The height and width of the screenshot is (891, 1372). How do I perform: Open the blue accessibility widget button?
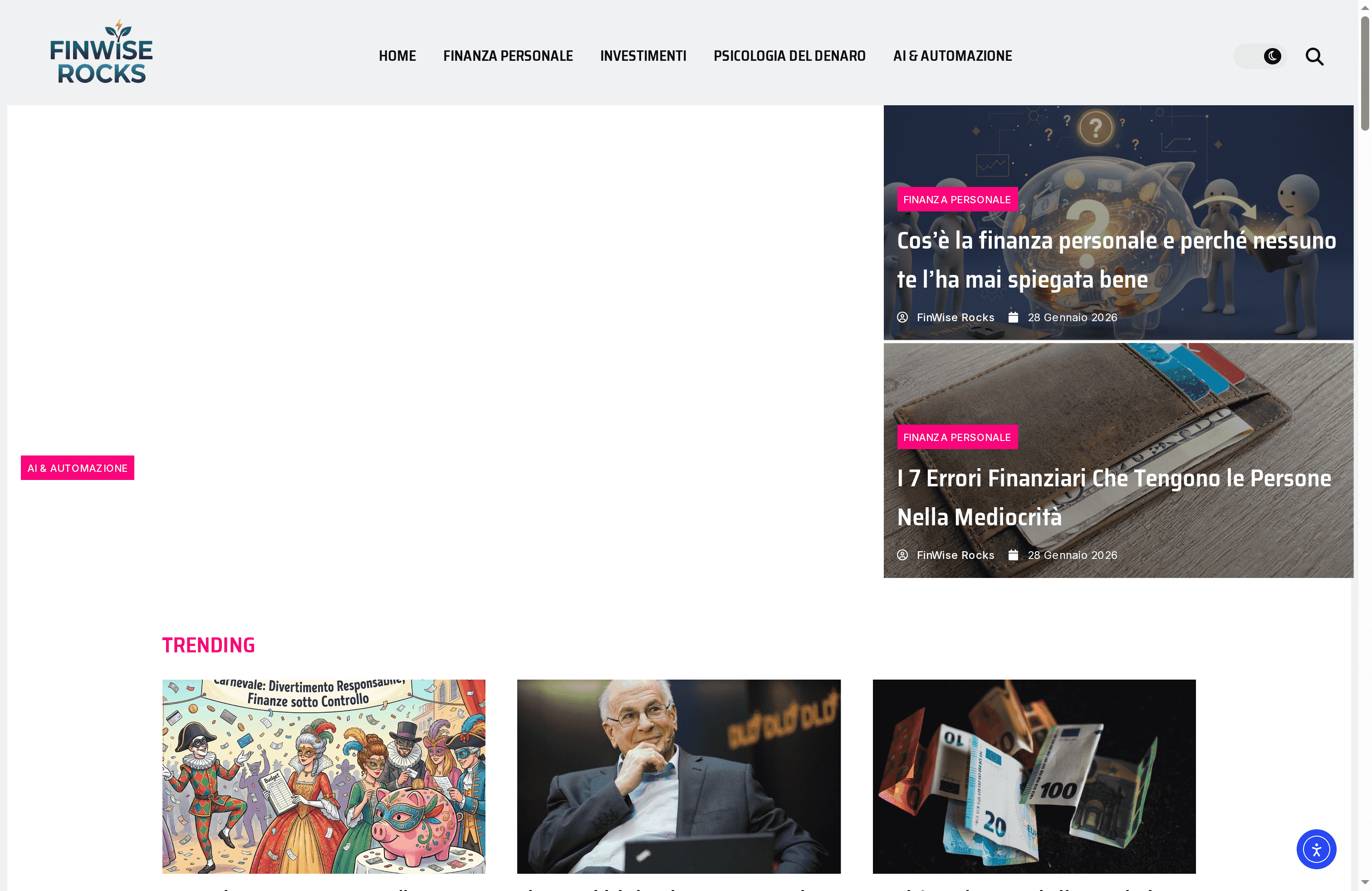coord(1316,849)
